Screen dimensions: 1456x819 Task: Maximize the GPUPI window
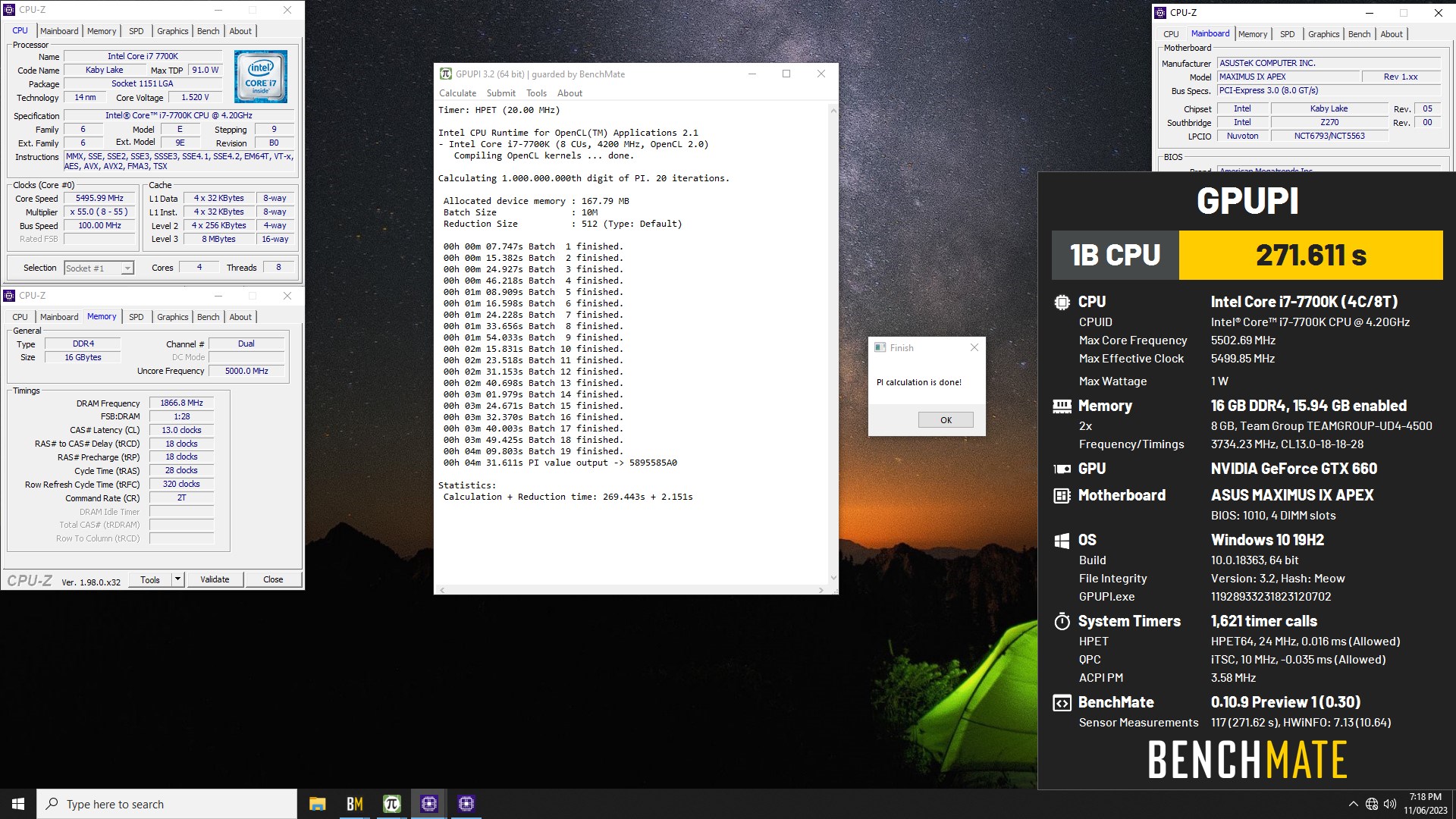tap(786, 74)
